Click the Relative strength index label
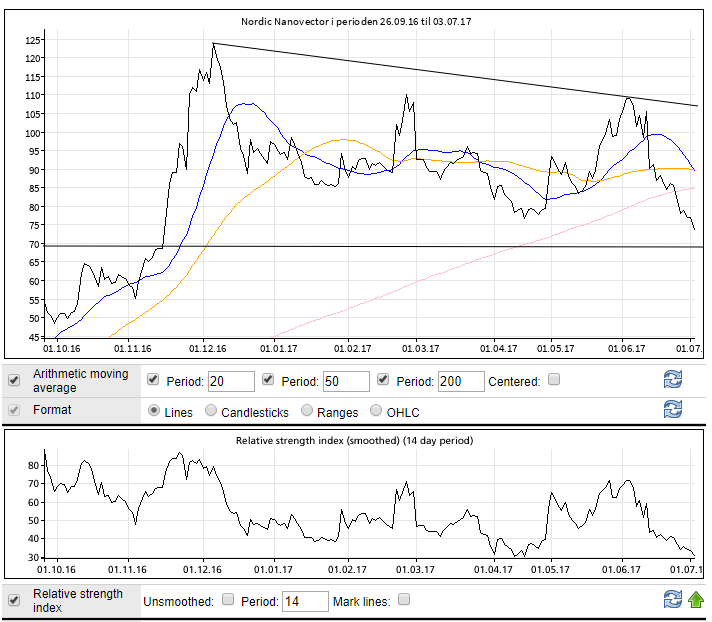Viewport: 712px width, 622px height. 78,600
